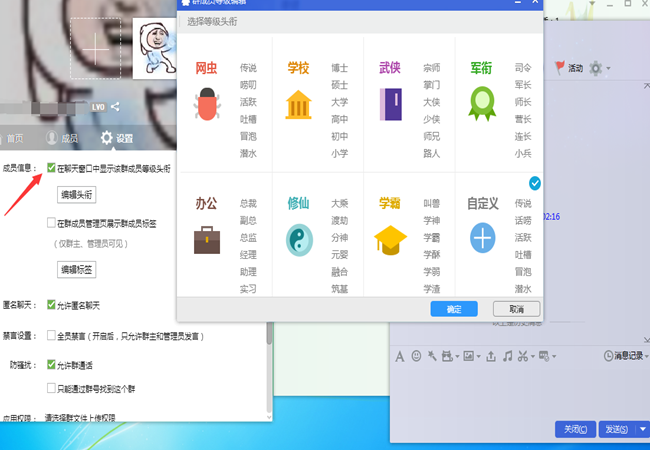
Task: Click the 活动 label in chat window
Action: tap(575, 68)
